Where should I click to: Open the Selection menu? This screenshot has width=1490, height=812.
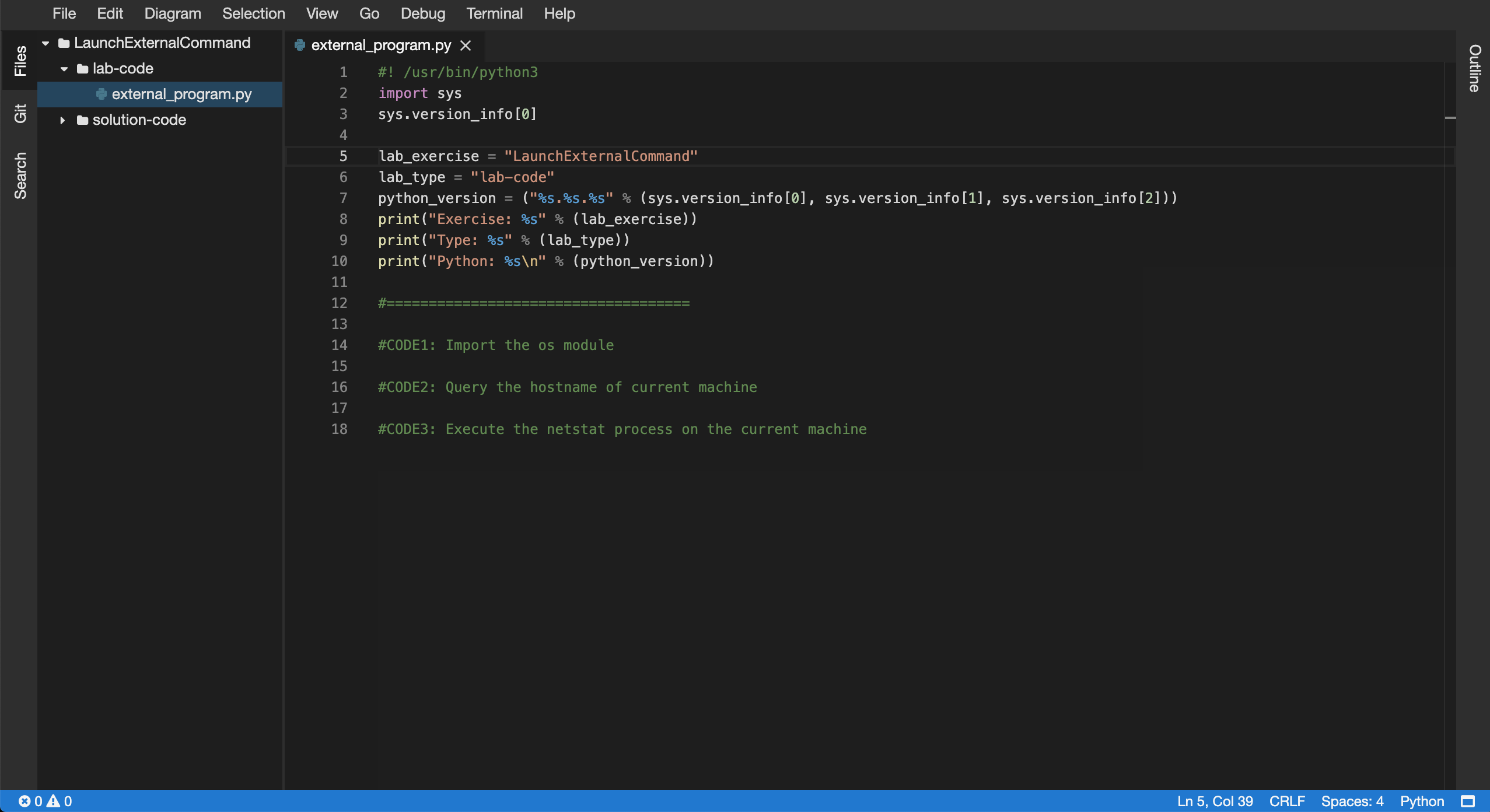pyautogui.click(x=254, y=13)
